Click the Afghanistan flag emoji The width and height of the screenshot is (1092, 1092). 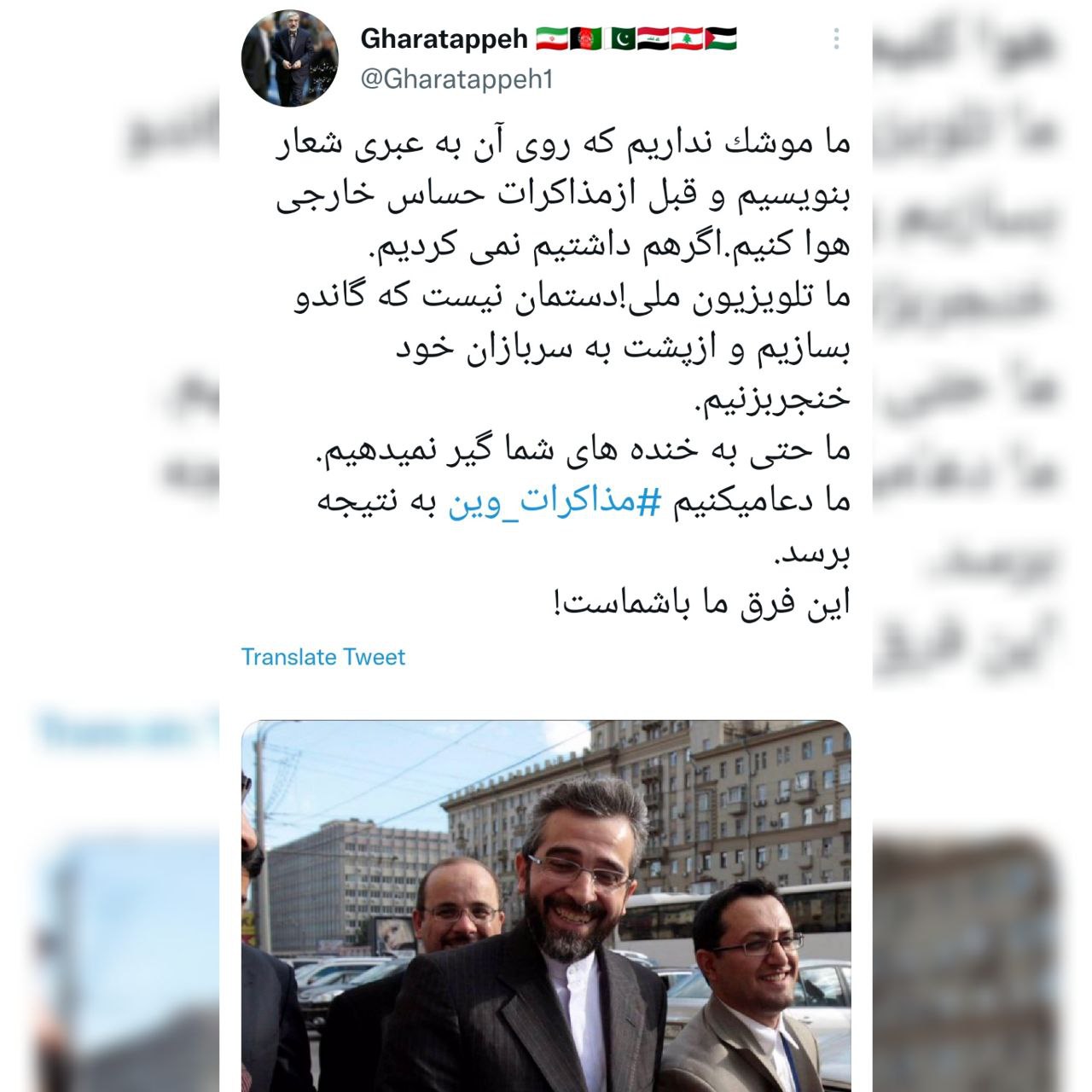pos(586,38)
